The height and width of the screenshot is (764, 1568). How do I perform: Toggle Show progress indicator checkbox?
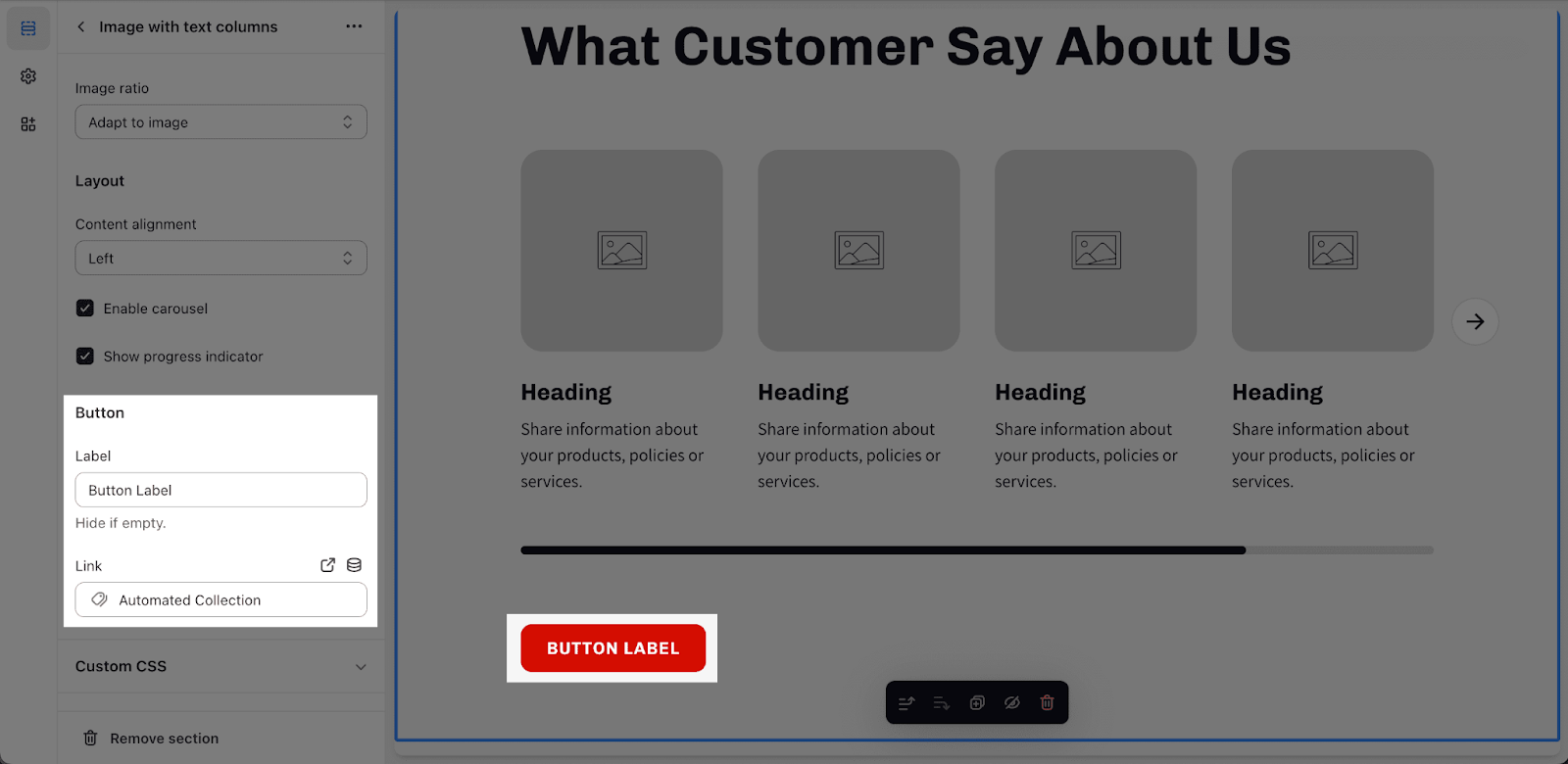click(85, 357)
